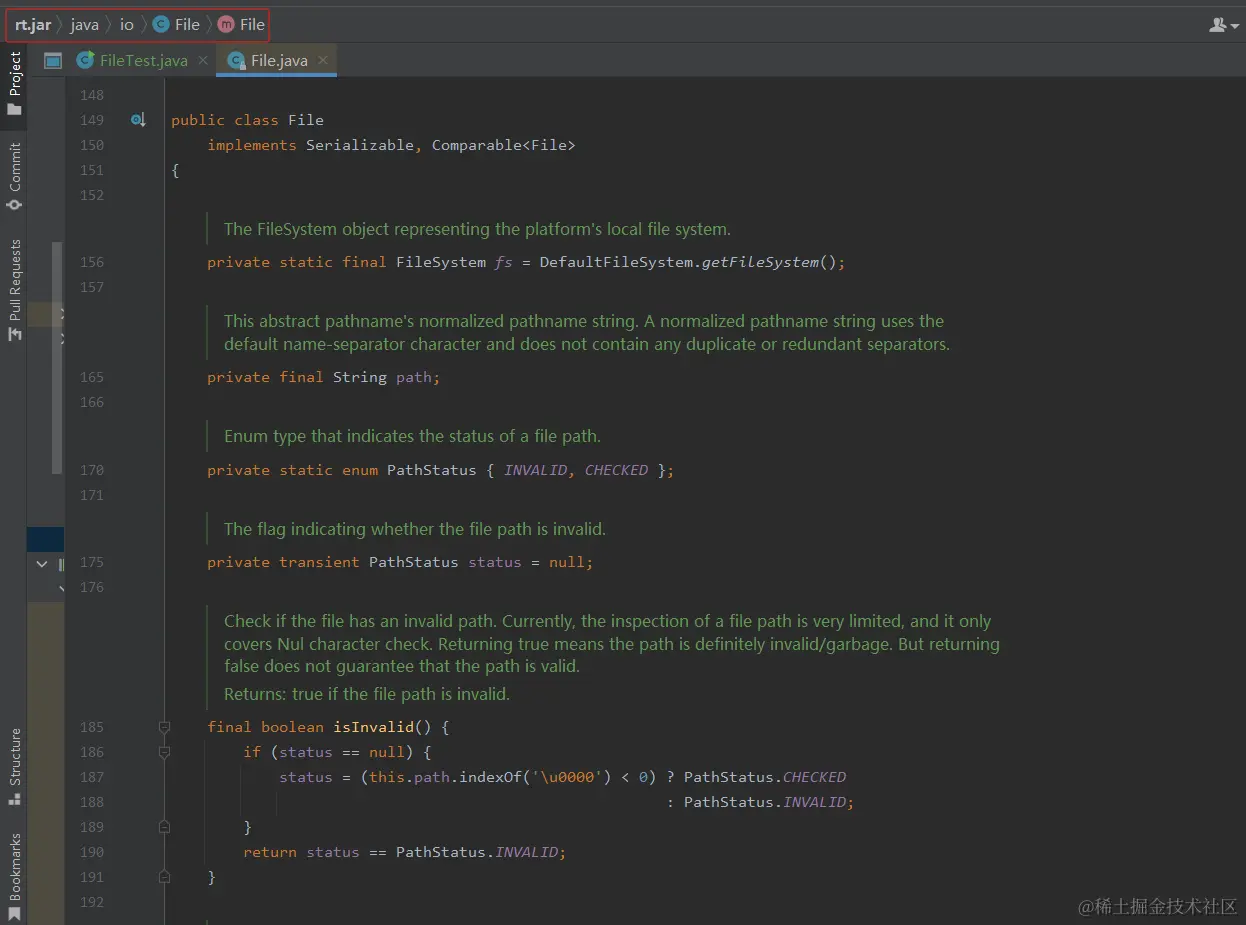Close the File.java tab

pyautogui.click(x=323, y=60)
